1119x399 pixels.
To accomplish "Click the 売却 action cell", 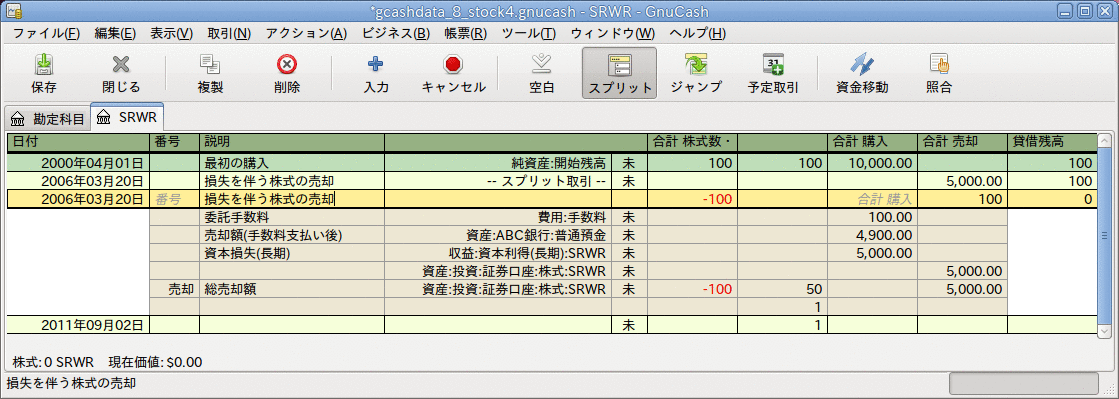I will 174,289.
